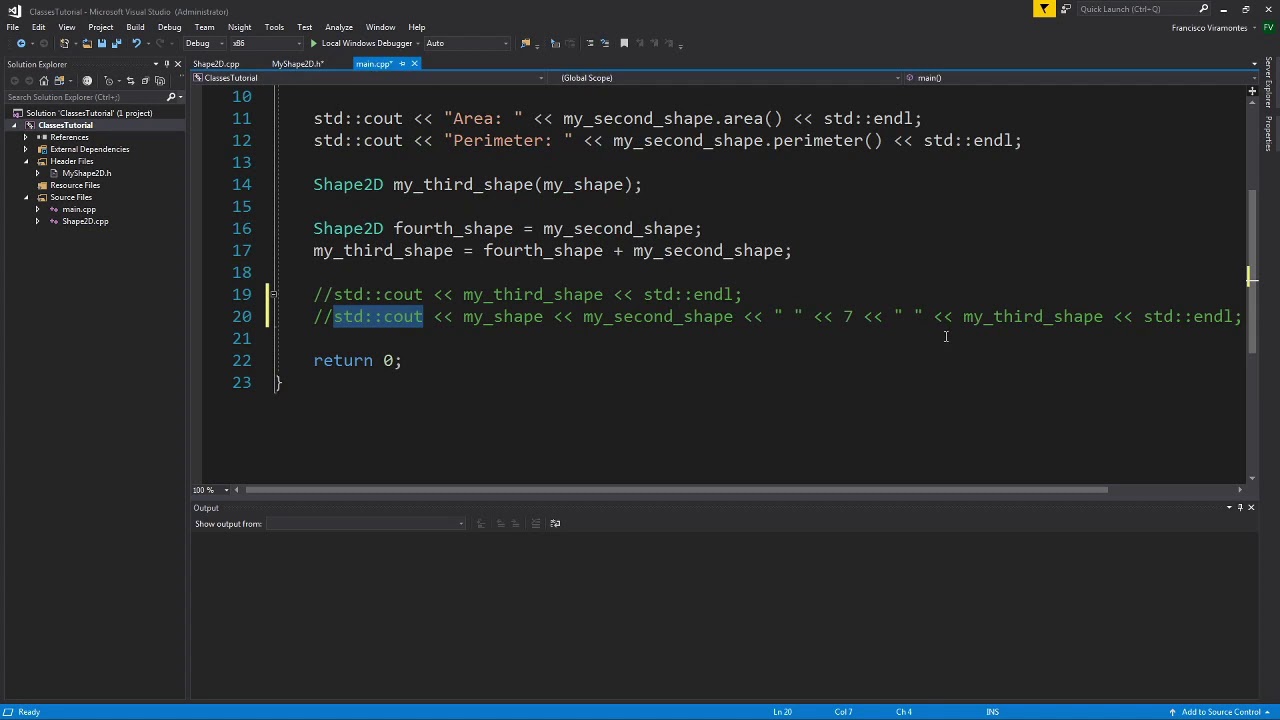Open the Server Explorer side tab

click(x=1269, y=82)
